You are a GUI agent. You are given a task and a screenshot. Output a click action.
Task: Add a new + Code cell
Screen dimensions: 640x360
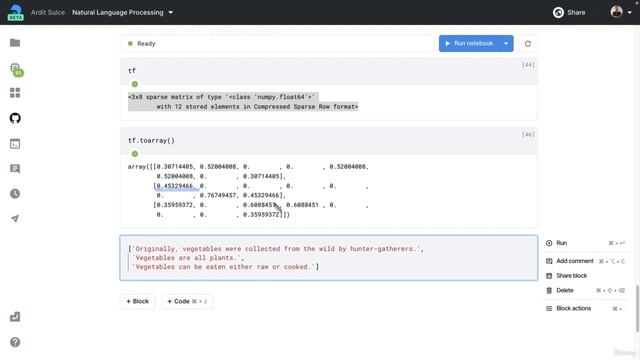pos(187,301)
